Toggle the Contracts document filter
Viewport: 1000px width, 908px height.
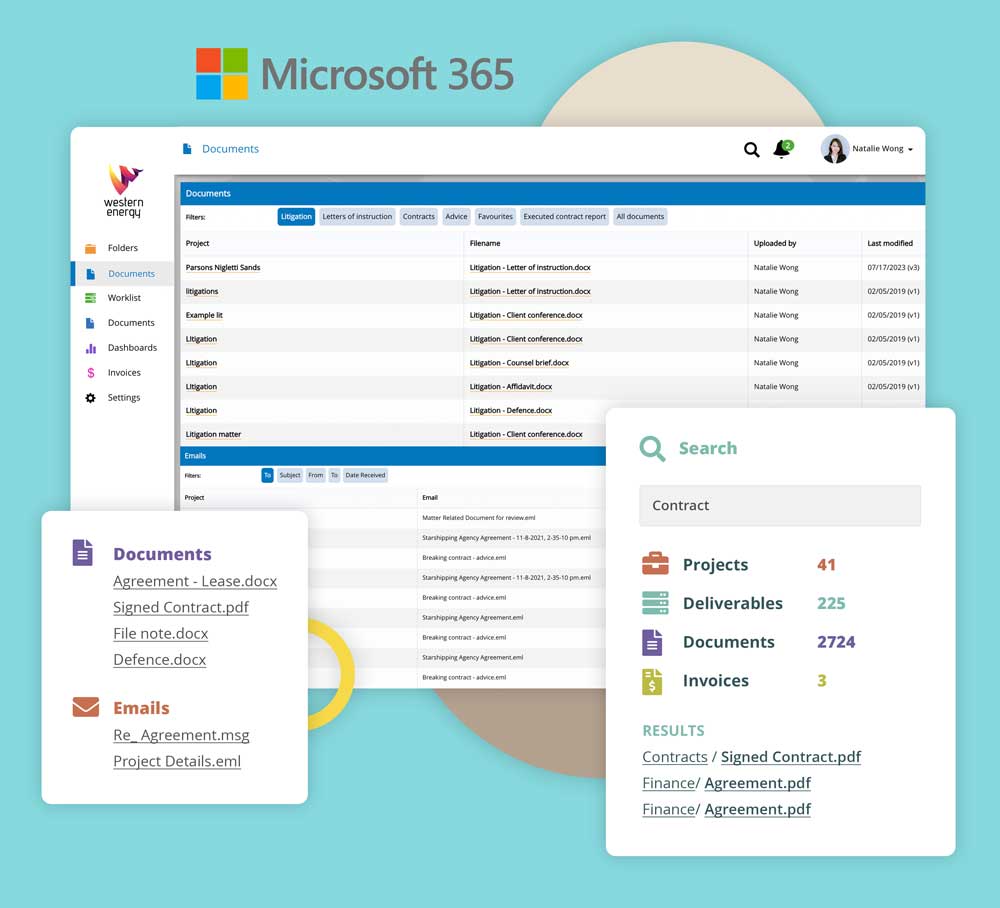(x=418, y=217)
